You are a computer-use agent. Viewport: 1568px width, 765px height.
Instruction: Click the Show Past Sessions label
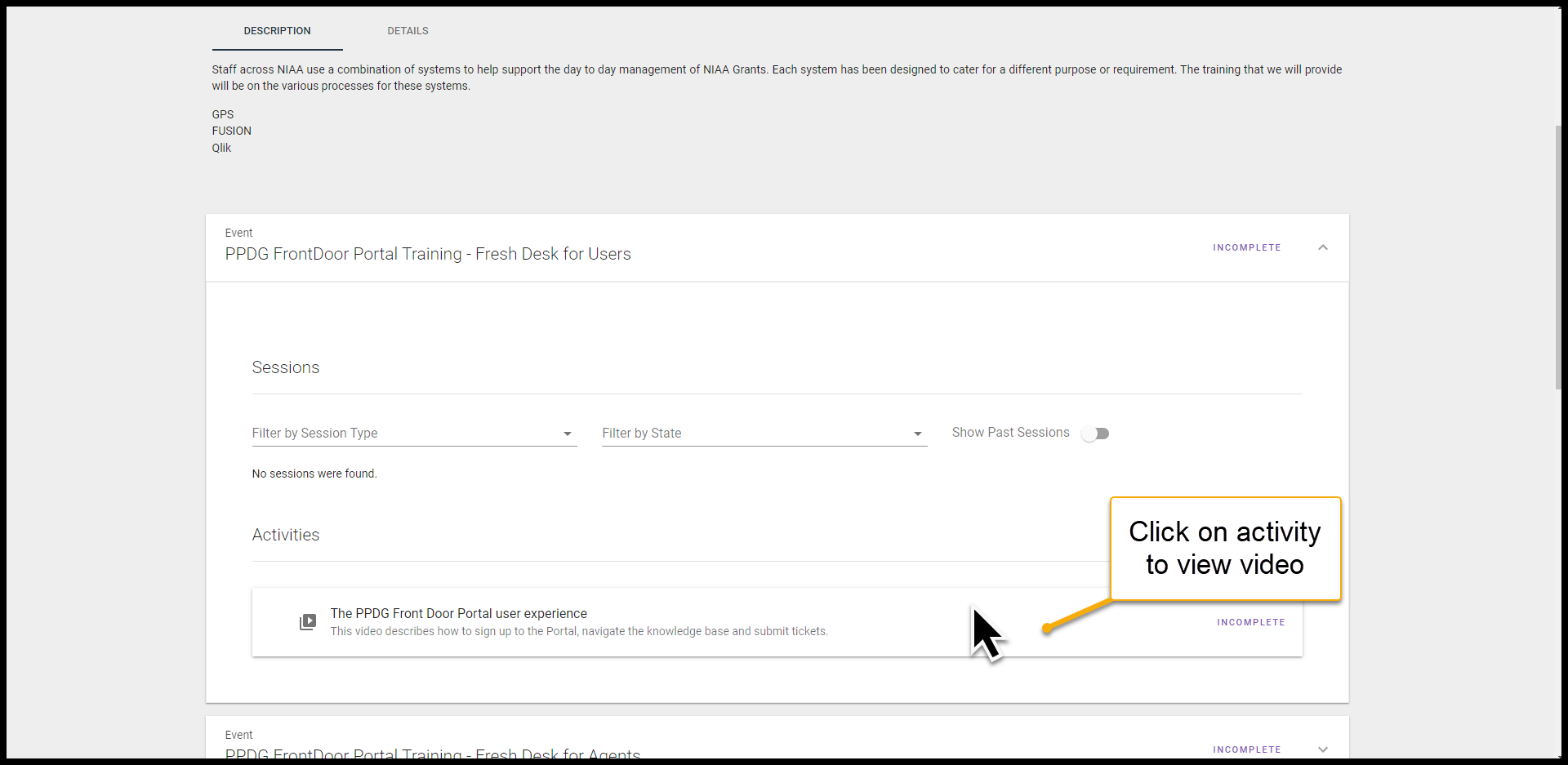[1010, 433]
